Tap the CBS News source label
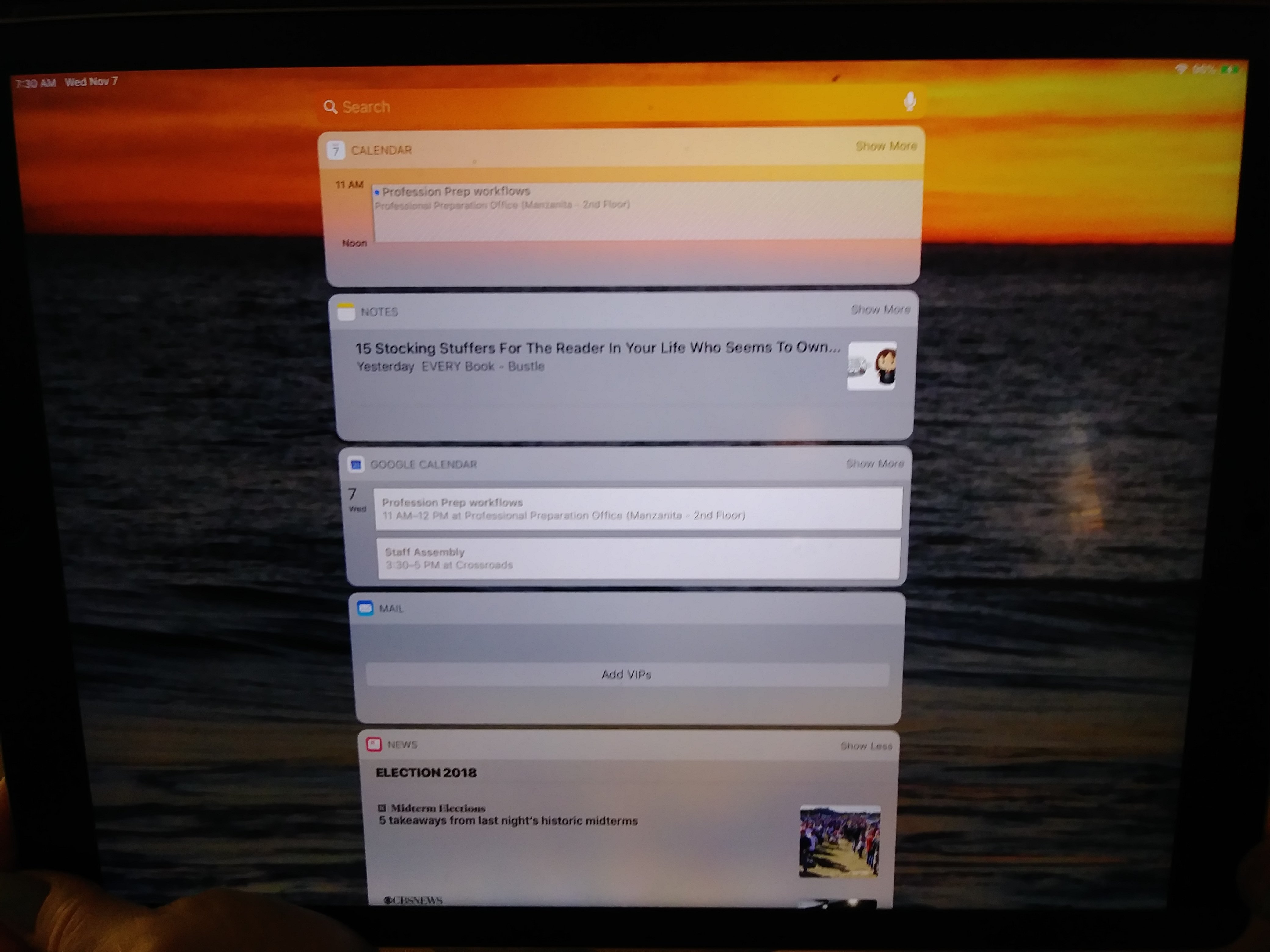The height and width of the screenshot is (952, 1270). click(x=413, y=900)
